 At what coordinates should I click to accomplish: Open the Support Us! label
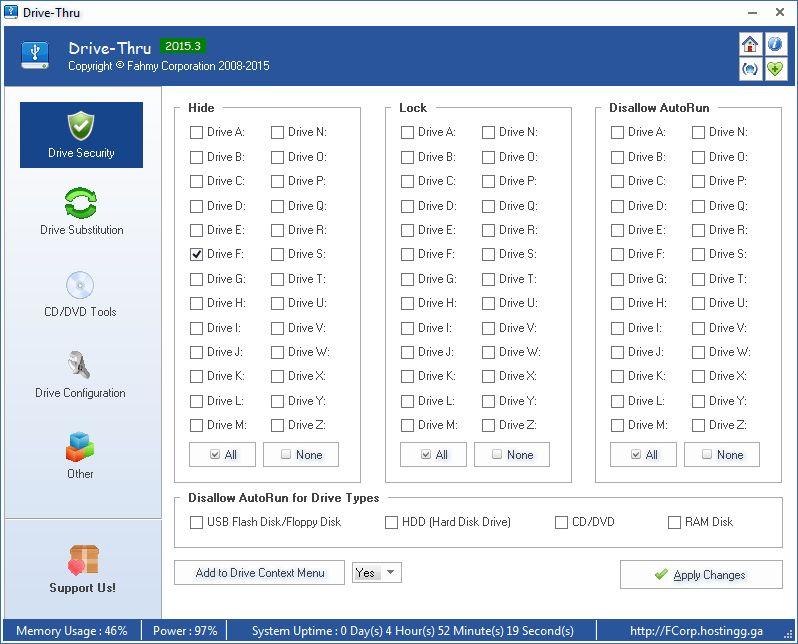pyautogui.click(x=82, y=587)
